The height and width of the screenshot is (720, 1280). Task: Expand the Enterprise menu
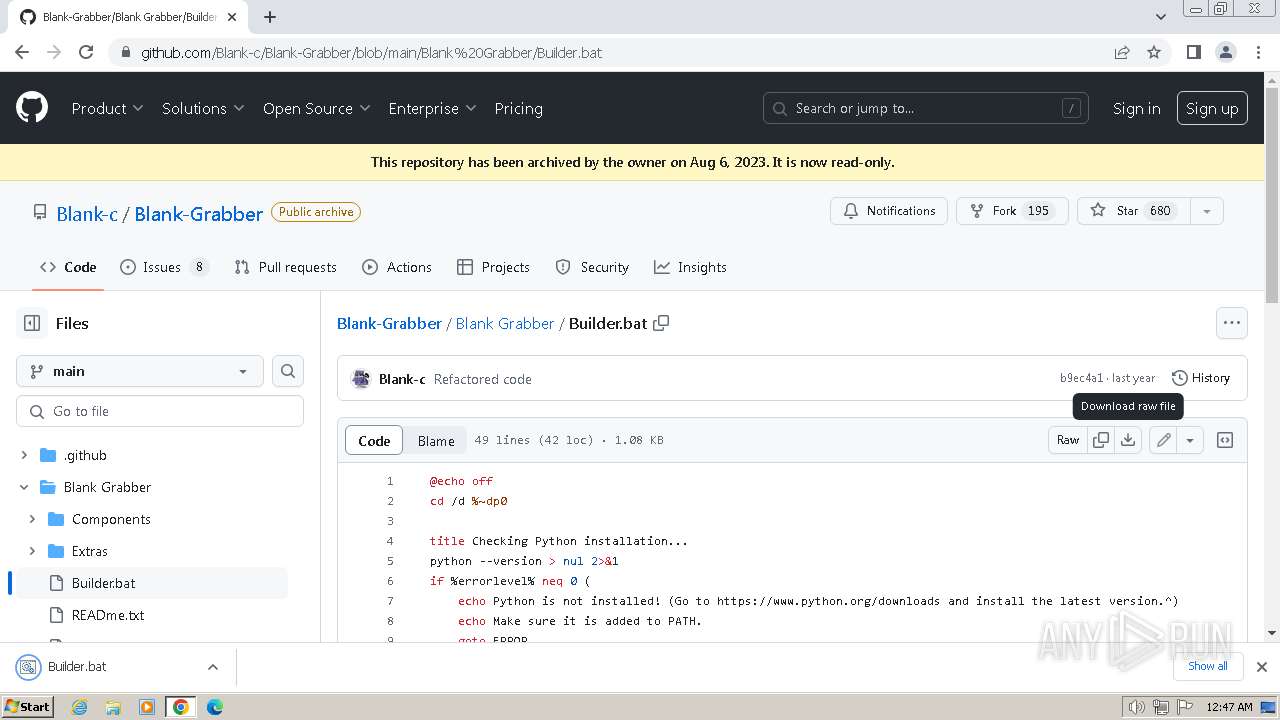432,108
